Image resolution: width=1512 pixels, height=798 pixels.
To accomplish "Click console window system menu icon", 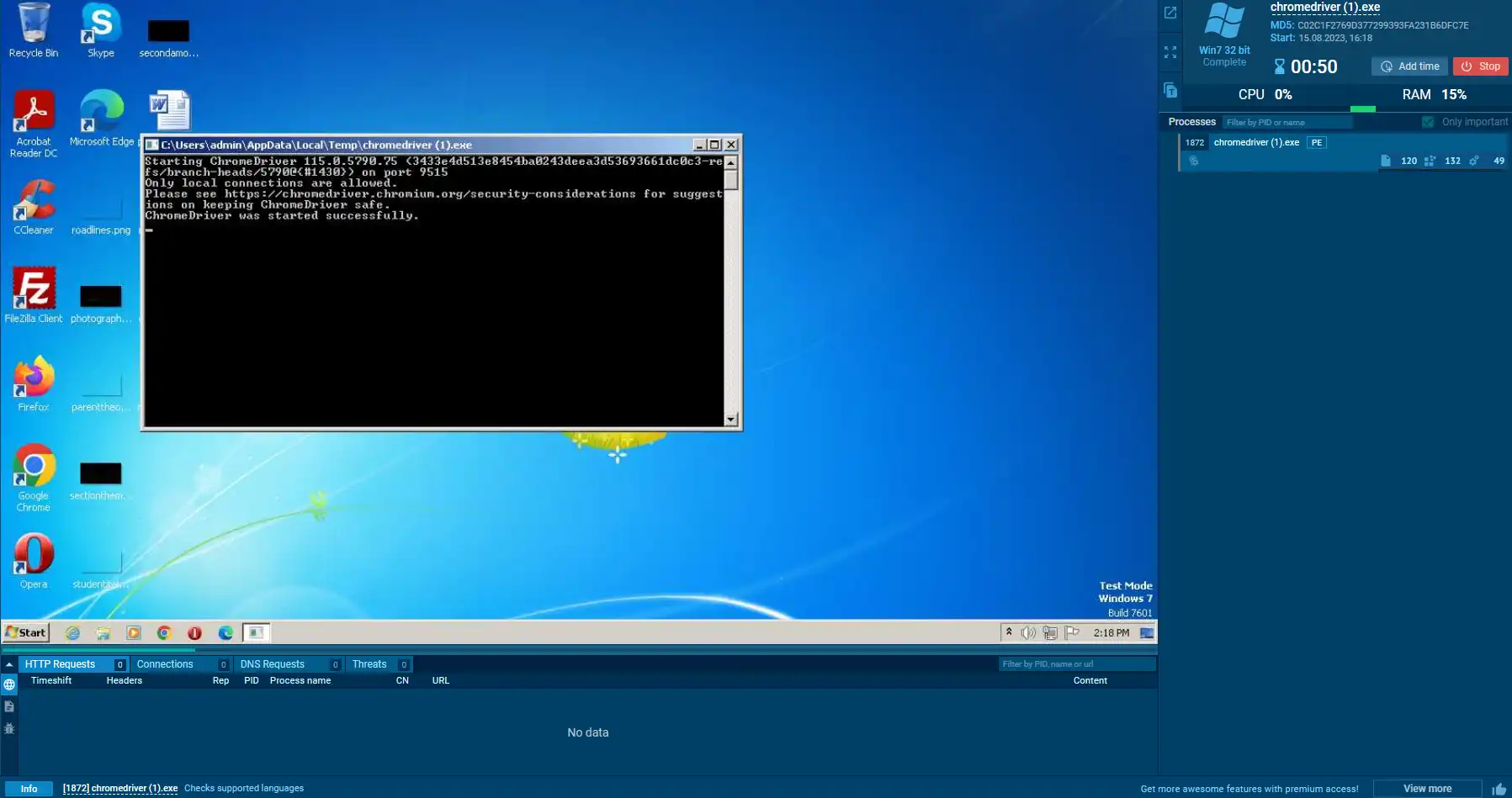I will point(152,145).
